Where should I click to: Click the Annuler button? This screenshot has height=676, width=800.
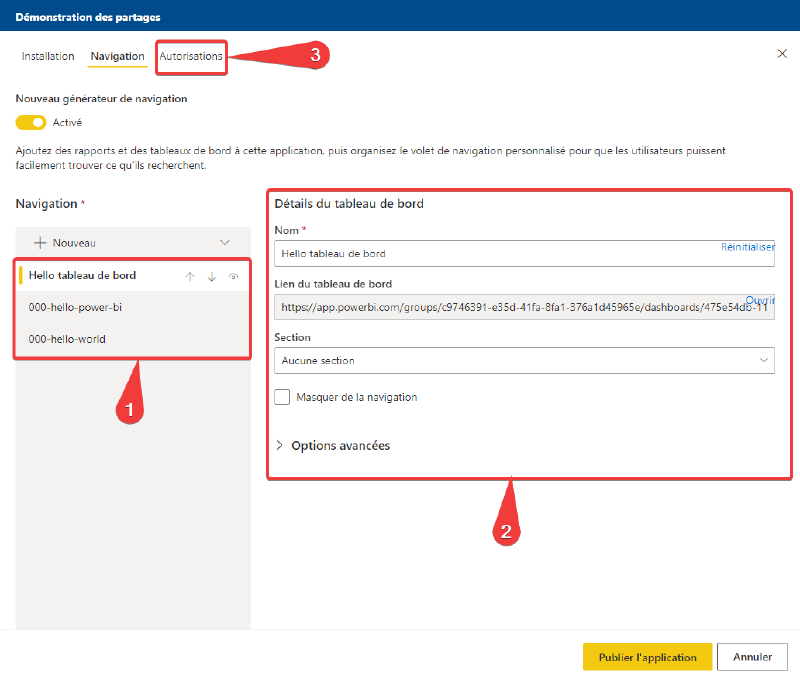coord(753,657)
